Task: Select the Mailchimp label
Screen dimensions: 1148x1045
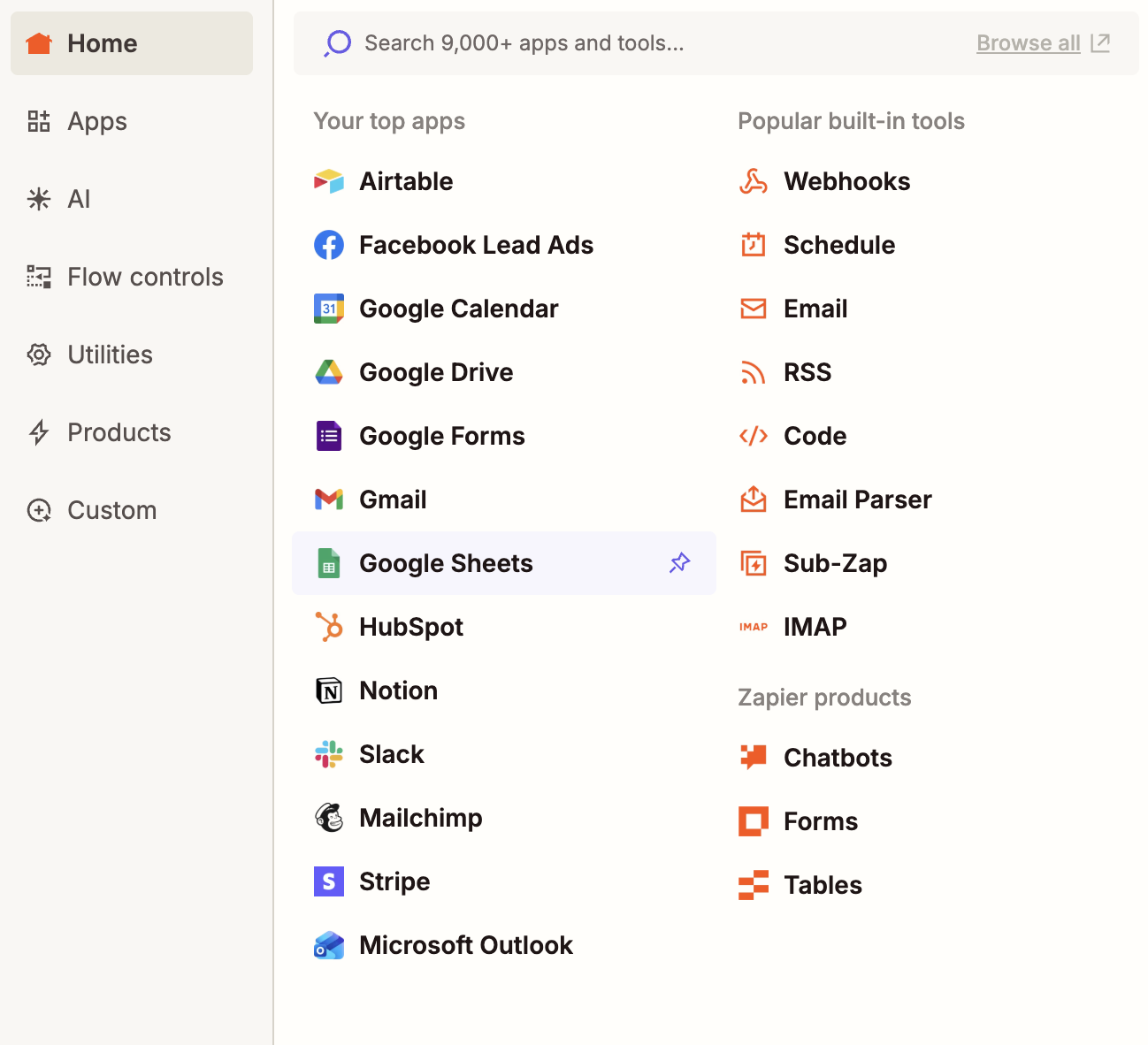Action: (x=421, y=818)
